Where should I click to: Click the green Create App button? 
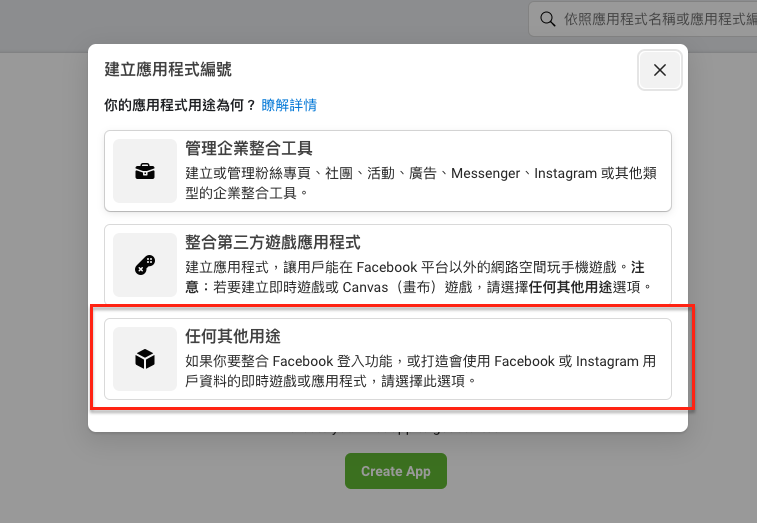click(x=396, y=471)
